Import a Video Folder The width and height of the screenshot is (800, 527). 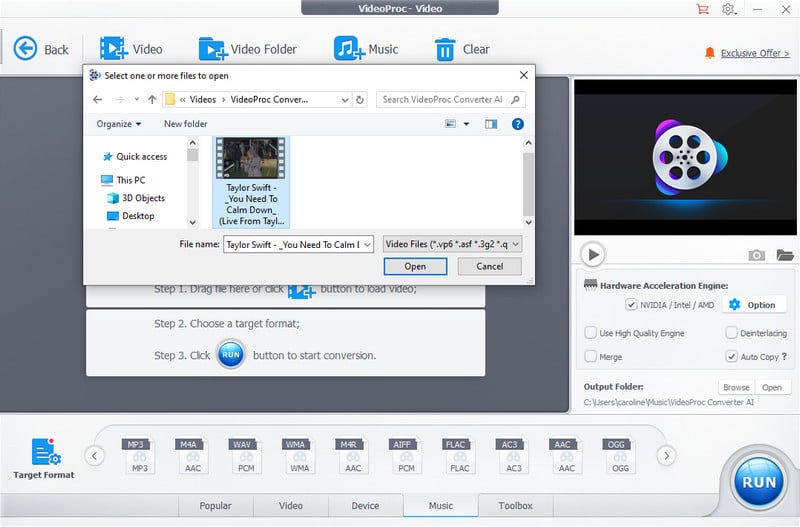[x=247, y=49]
